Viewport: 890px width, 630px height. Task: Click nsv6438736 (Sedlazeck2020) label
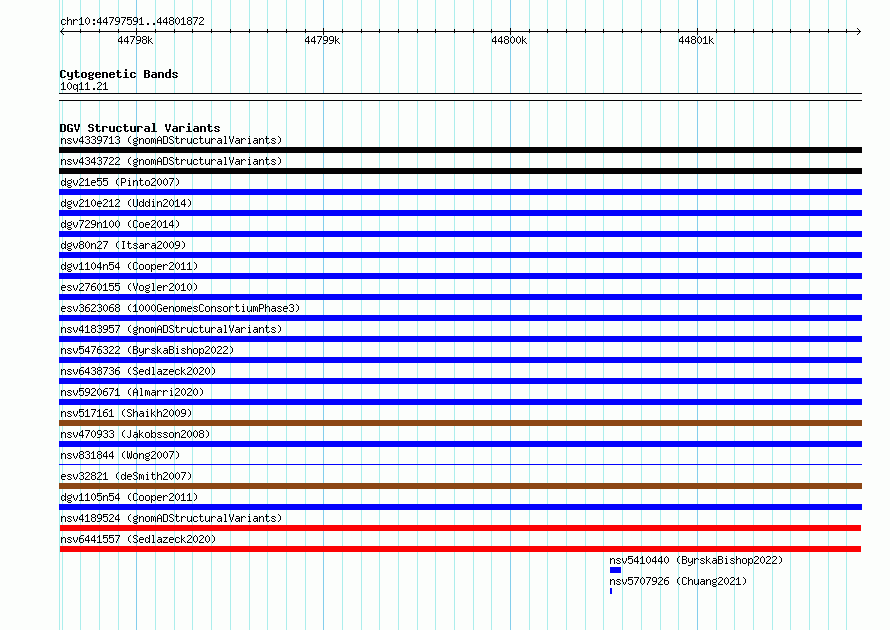click(x=138, y=371)
